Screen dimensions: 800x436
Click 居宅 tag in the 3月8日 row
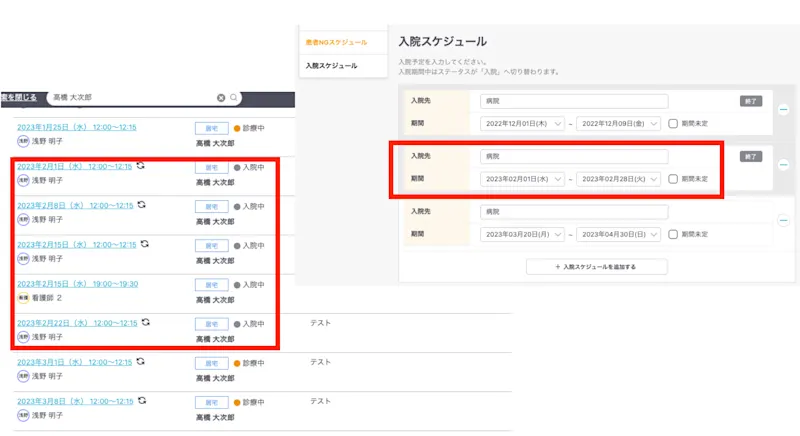pos(212,403)
